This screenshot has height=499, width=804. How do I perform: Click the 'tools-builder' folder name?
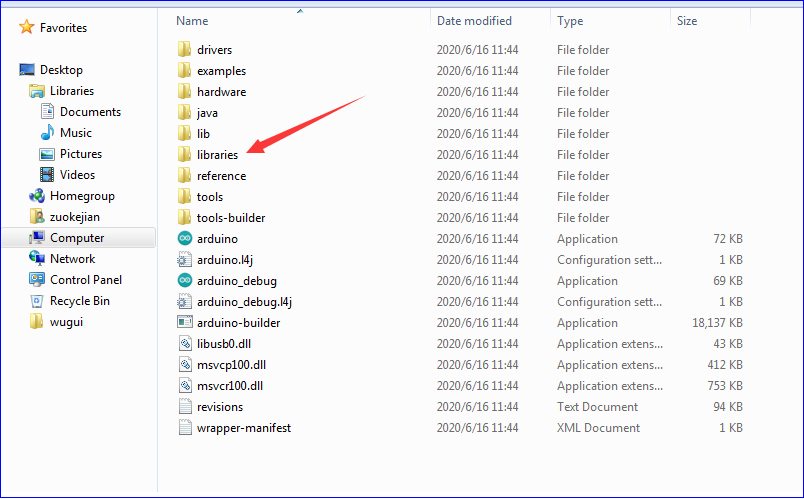231,218
